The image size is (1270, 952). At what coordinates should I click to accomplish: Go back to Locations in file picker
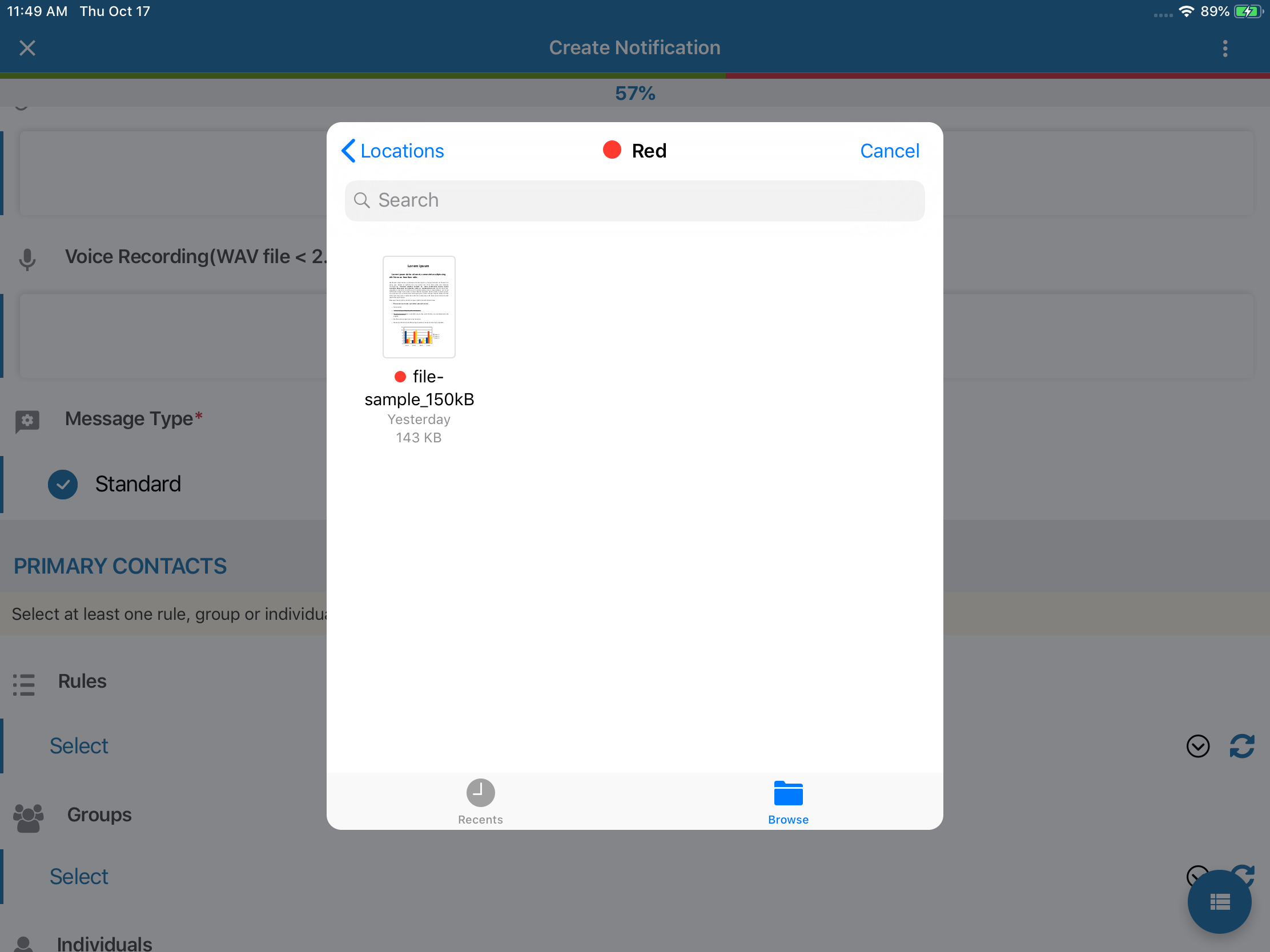pyautogui.click(x=393, y=151)
